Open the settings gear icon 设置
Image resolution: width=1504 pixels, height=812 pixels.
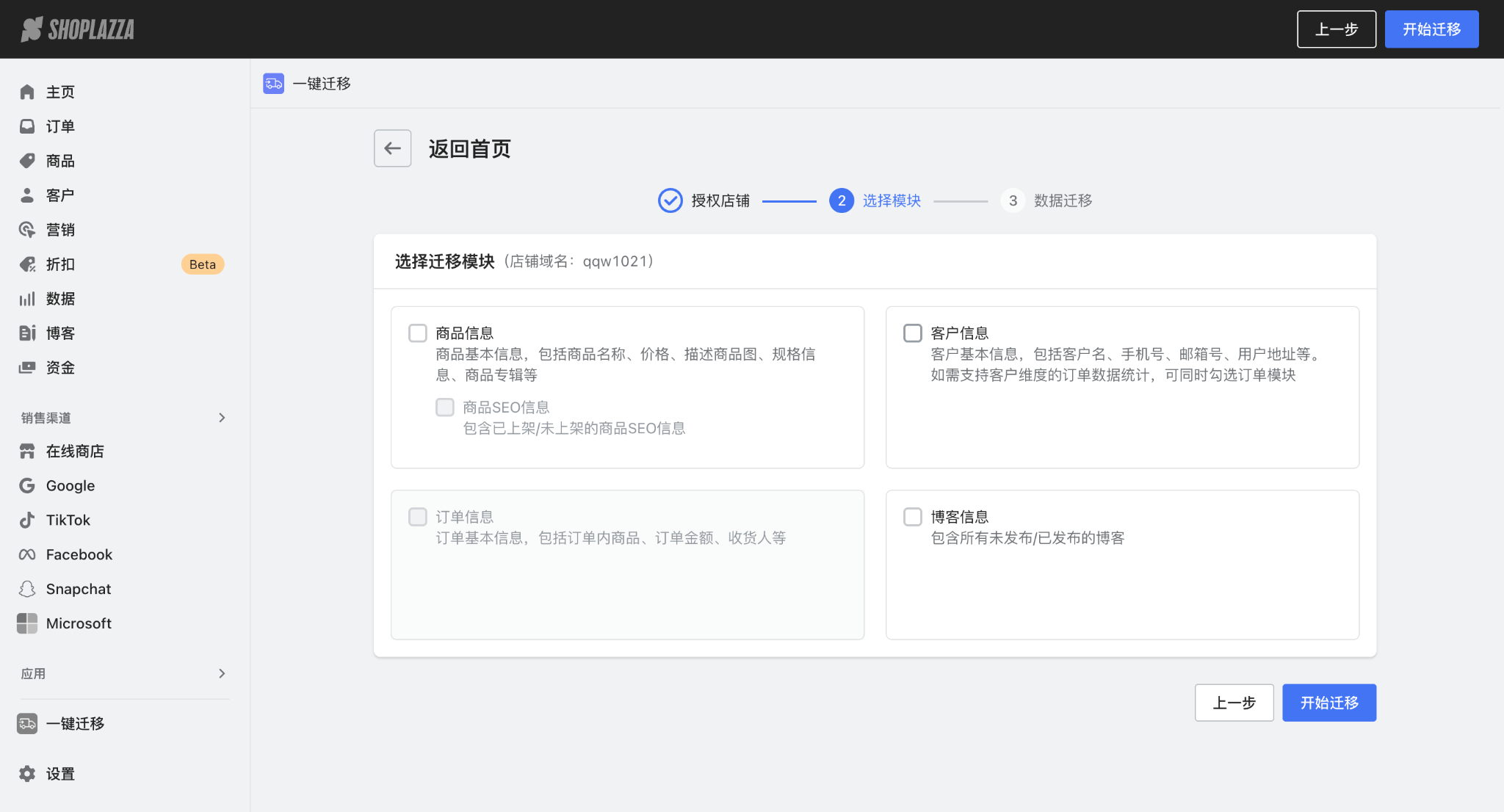point(27,774)
